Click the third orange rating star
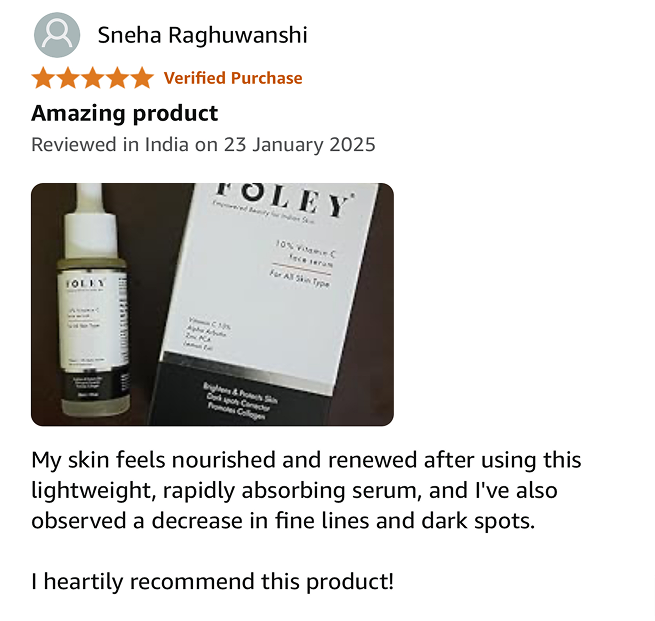This screenshot has height=621, width=655. point(93,78)
